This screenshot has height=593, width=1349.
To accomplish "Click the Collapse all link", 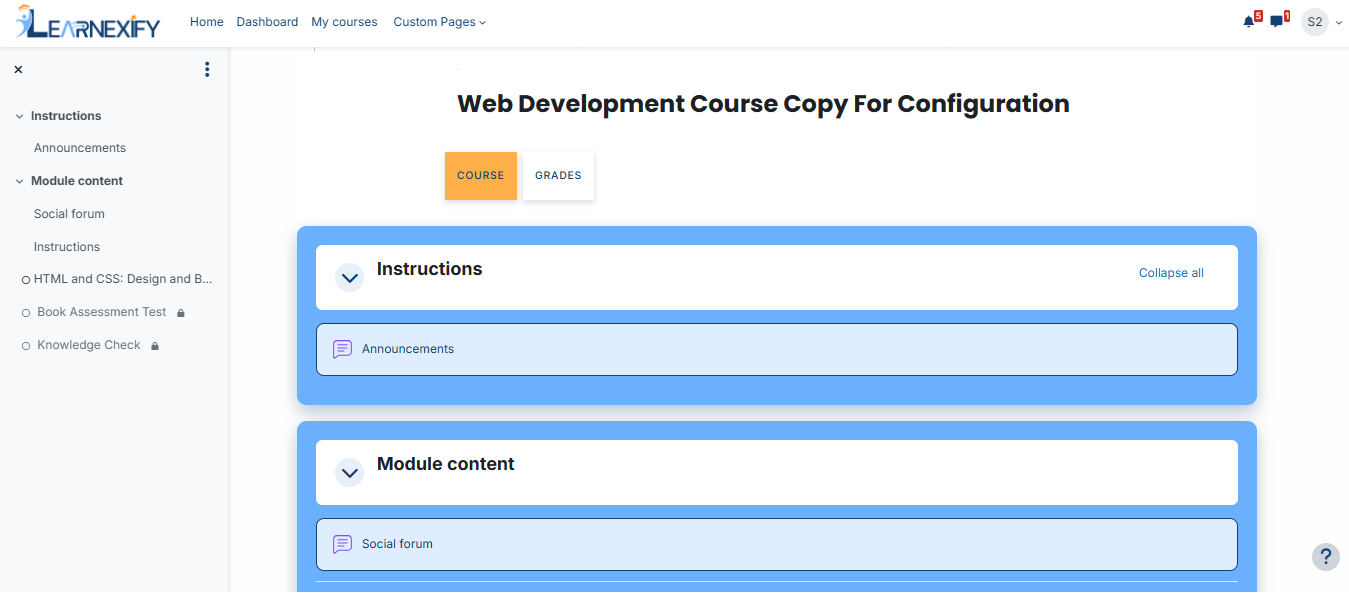I will [x=1171, y=273].
